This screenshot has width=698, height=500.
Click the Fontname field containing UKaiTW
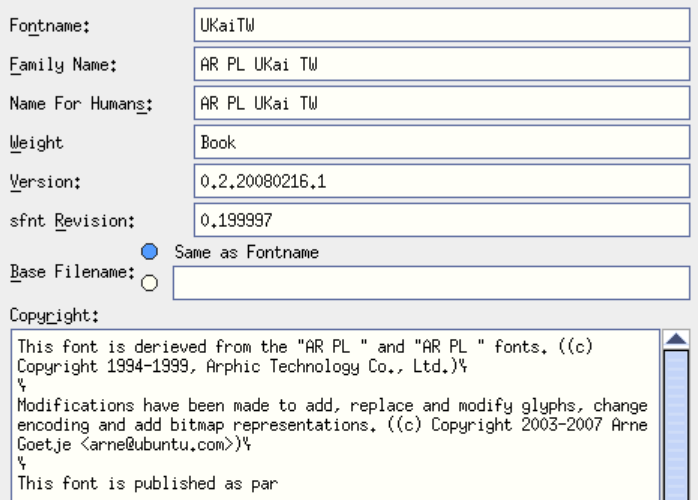441,26
